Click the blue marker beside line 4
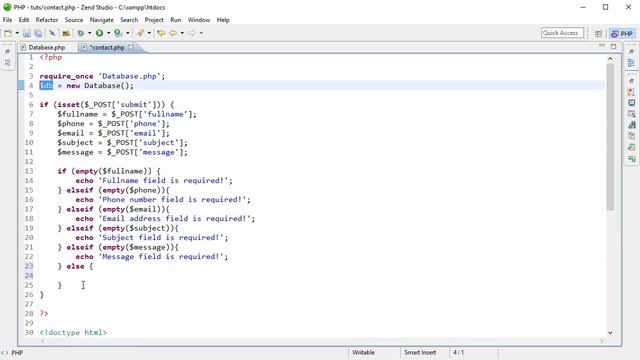Viewport: 640px width, 360px height. (x=21, y=86)
